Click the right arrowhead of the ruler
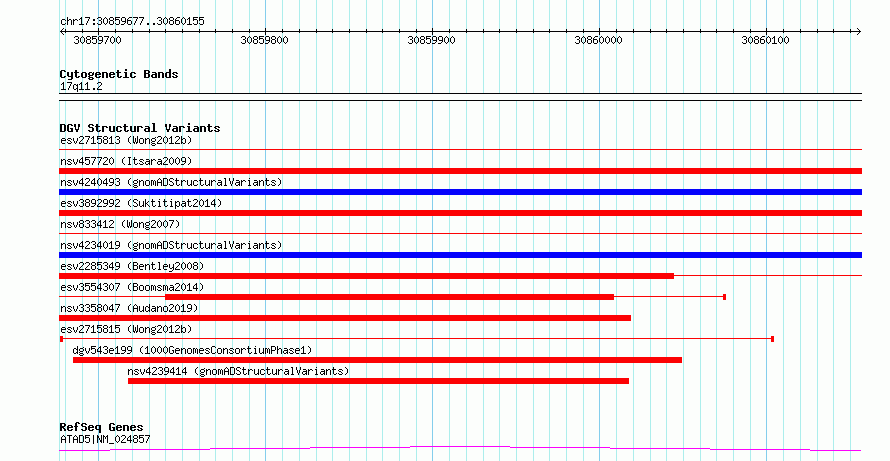890x461 pixels. coord(859,32)
